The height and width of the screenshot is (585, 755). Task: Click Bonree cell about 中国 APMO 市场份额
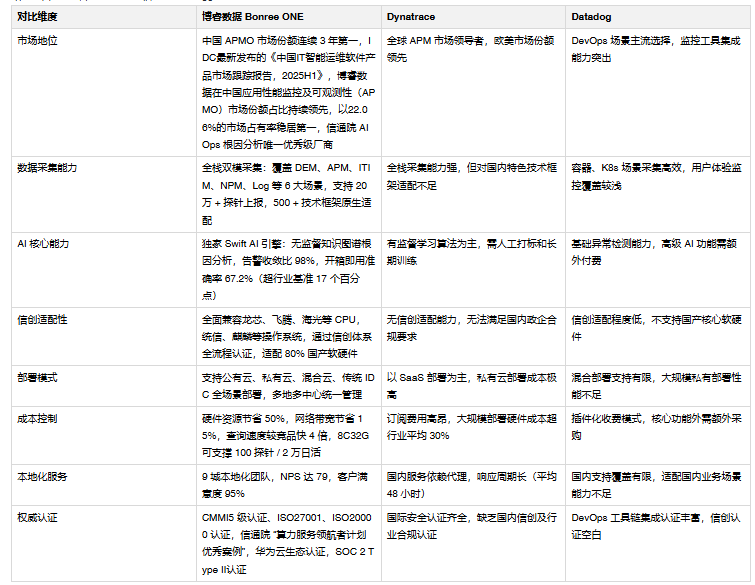289,92
